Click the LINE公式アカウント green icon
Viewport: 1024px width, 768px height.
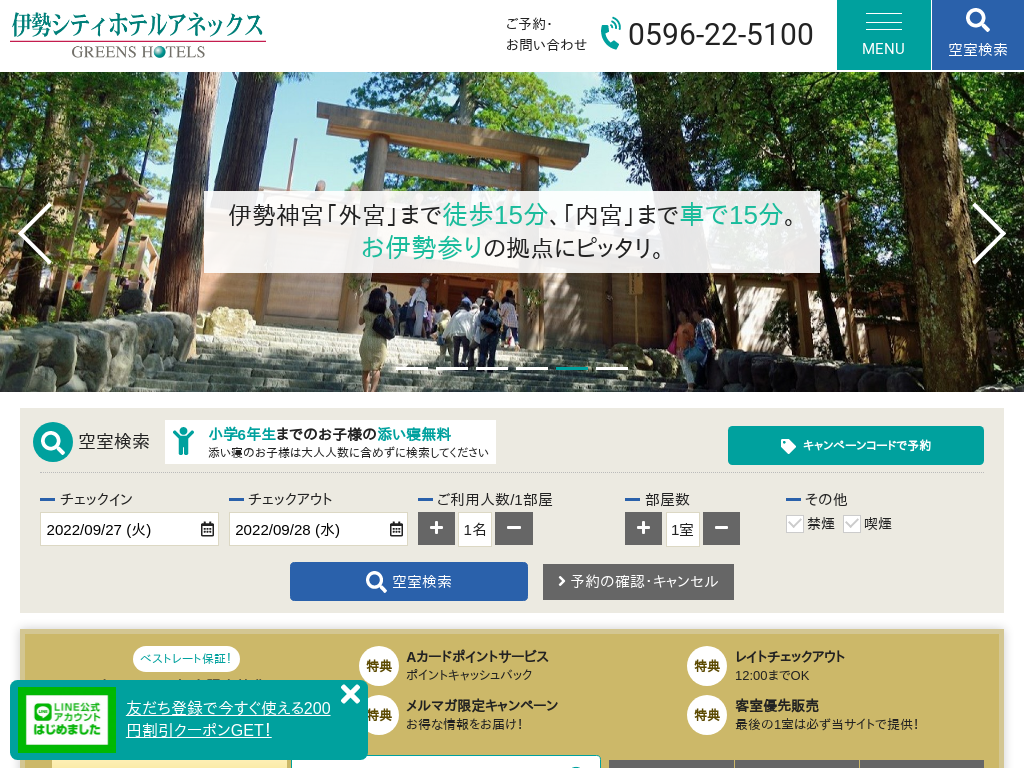[67, 720]
